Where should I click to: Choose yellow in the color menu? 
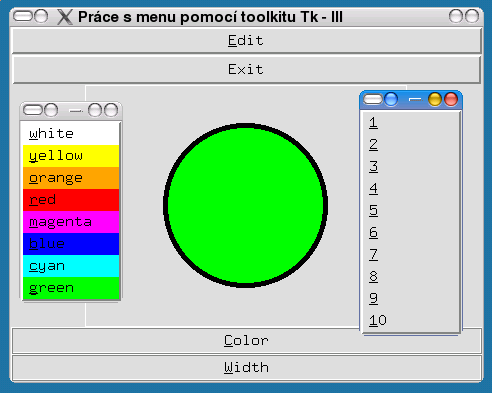pyautogui.click(x=71, y=156)
